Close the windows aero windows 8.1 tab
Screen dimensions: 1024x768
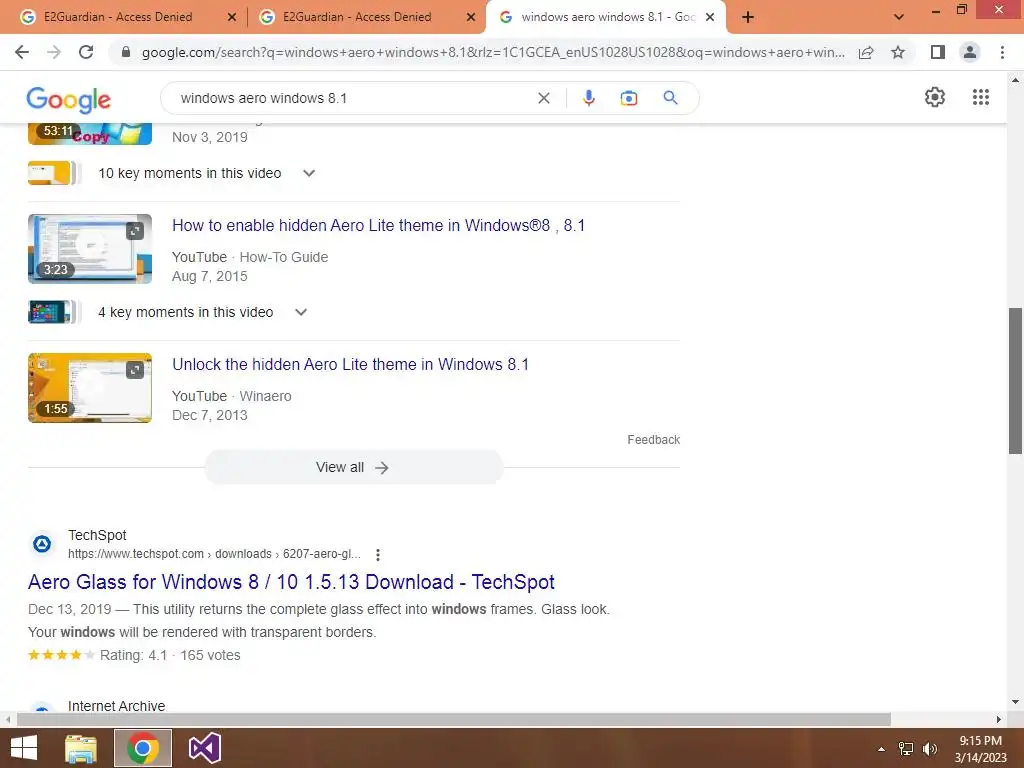click(710, 17)
